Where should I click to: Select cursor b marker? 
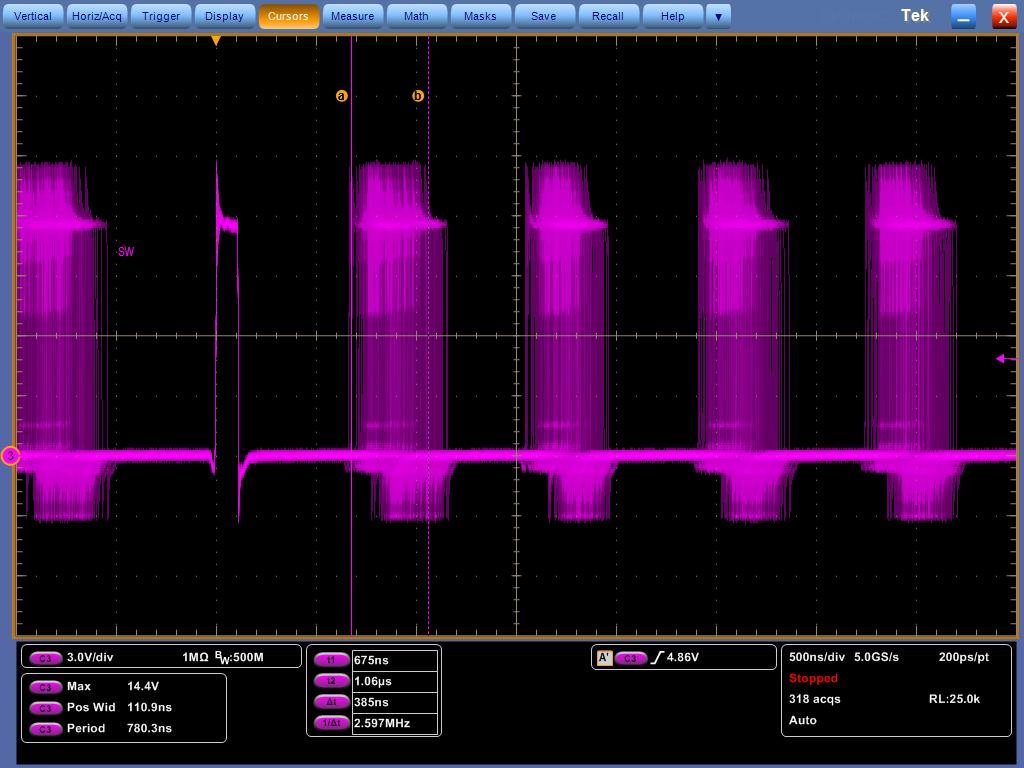click(x=418, y=96)
